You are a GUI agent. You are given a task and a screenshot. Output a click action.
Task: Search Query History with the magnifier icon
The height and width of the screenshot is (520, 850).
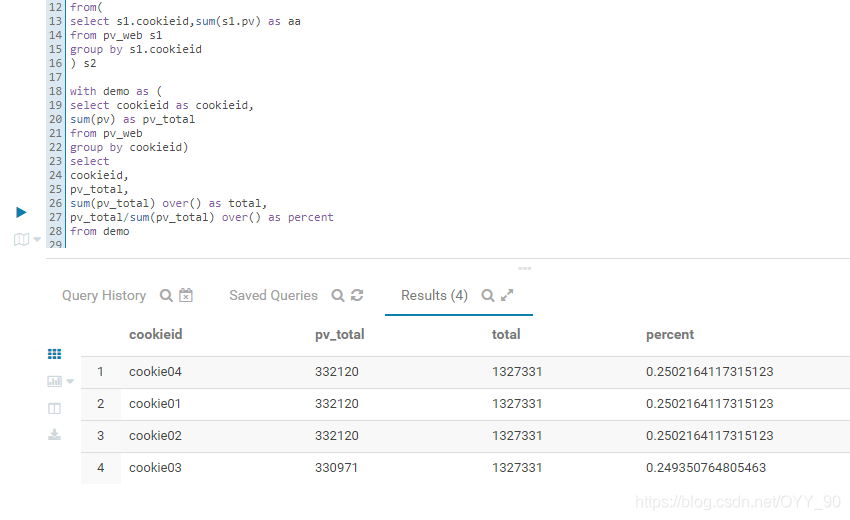point(166,296)
